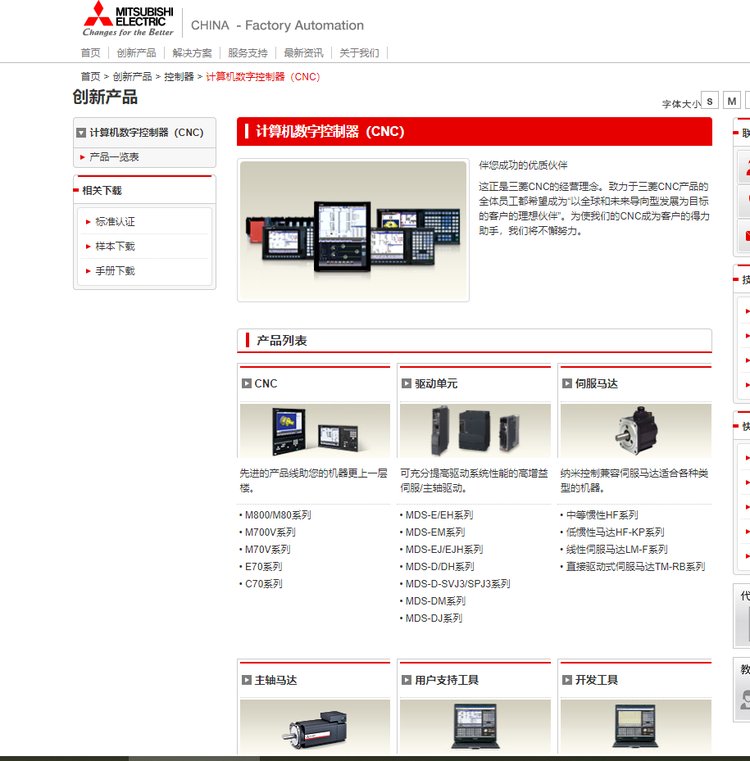Open 产品一览表 in the sidebar
Viewport: 750px width, 761px height.
pos(114,157)
